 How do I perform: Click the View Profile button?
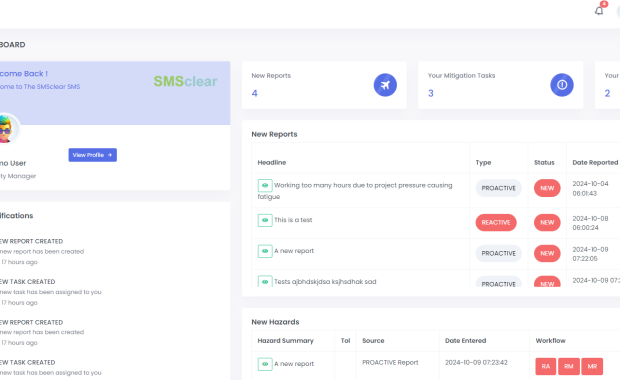click(93, 155)
